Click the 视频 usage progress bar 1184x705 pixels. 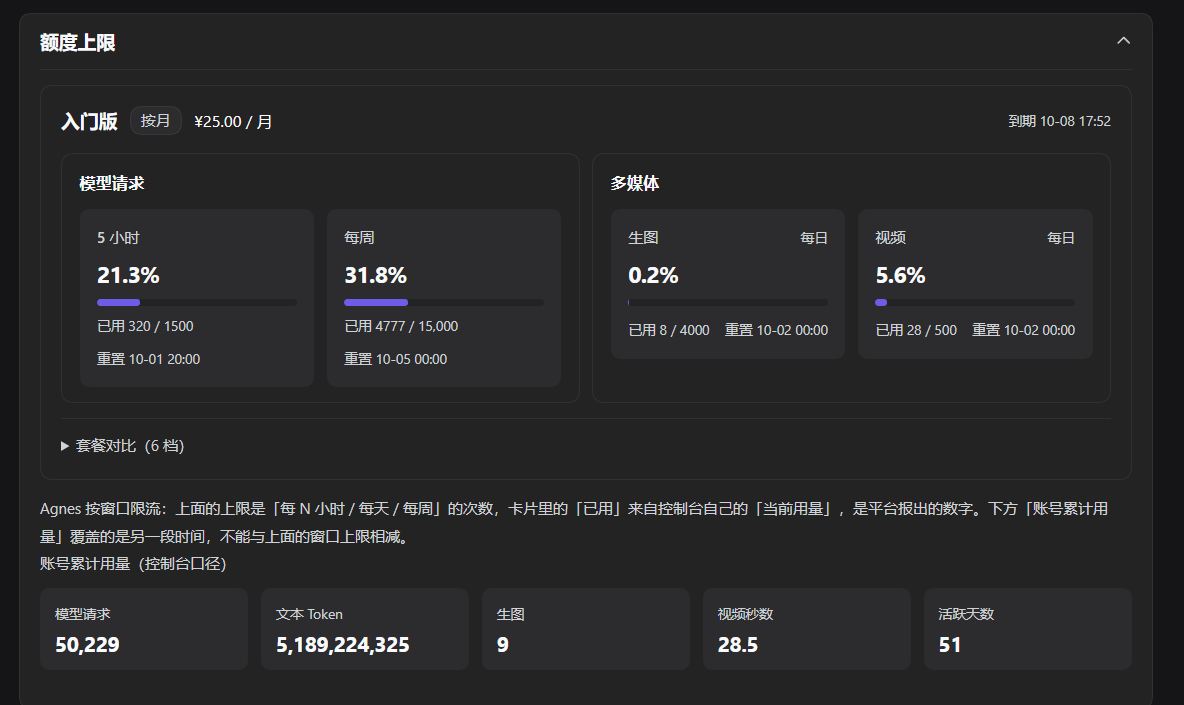[x=975, y=303]
